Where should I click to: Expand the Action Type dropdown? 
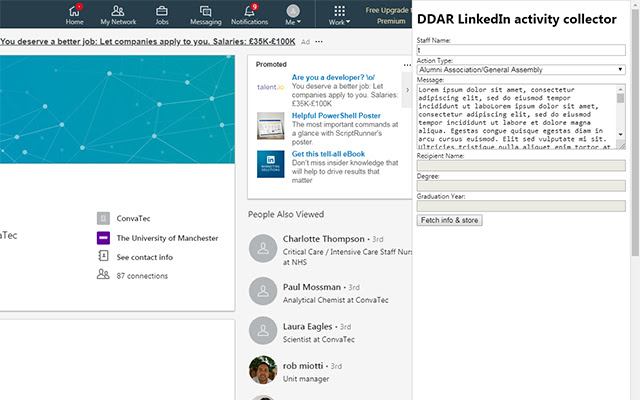(x=521, y=70)
